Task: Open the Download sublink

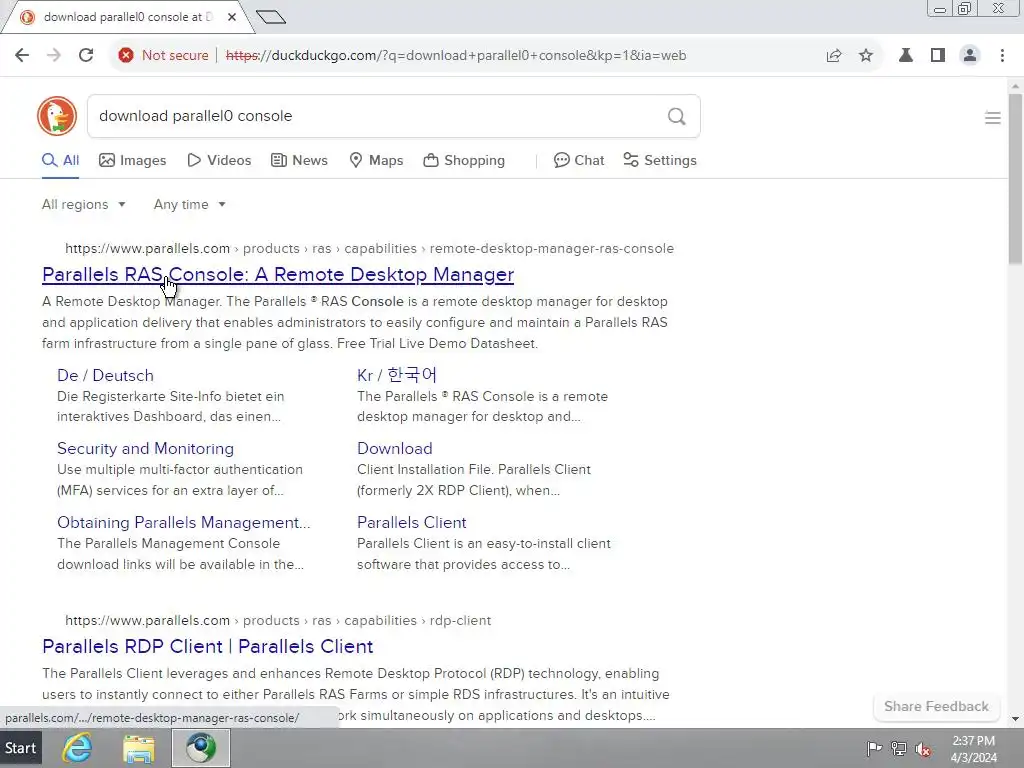Action: tap(394, 449)
